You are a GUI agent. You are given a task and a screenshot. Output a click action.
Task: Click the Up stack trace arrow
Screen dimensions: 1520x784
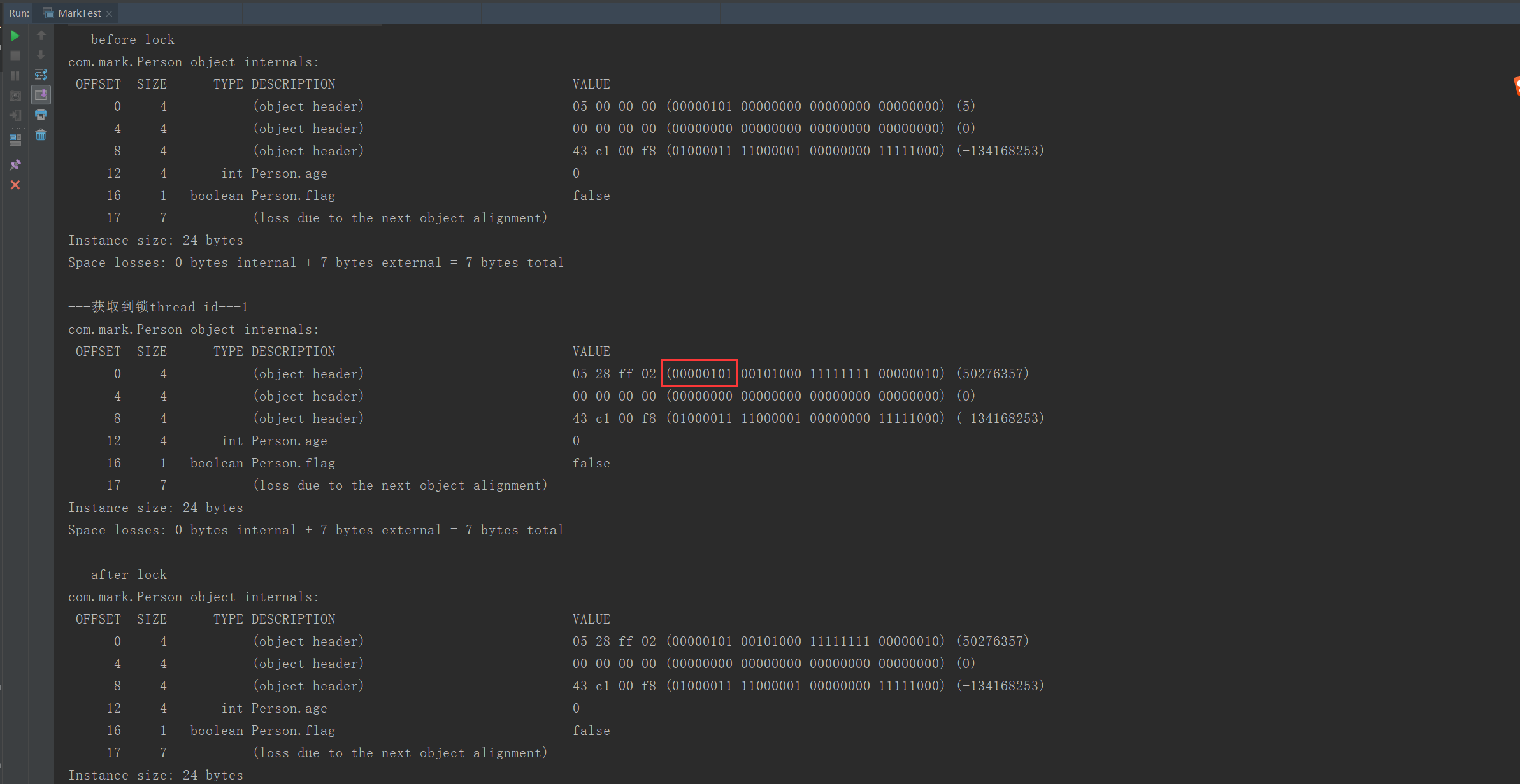[41, 36]
